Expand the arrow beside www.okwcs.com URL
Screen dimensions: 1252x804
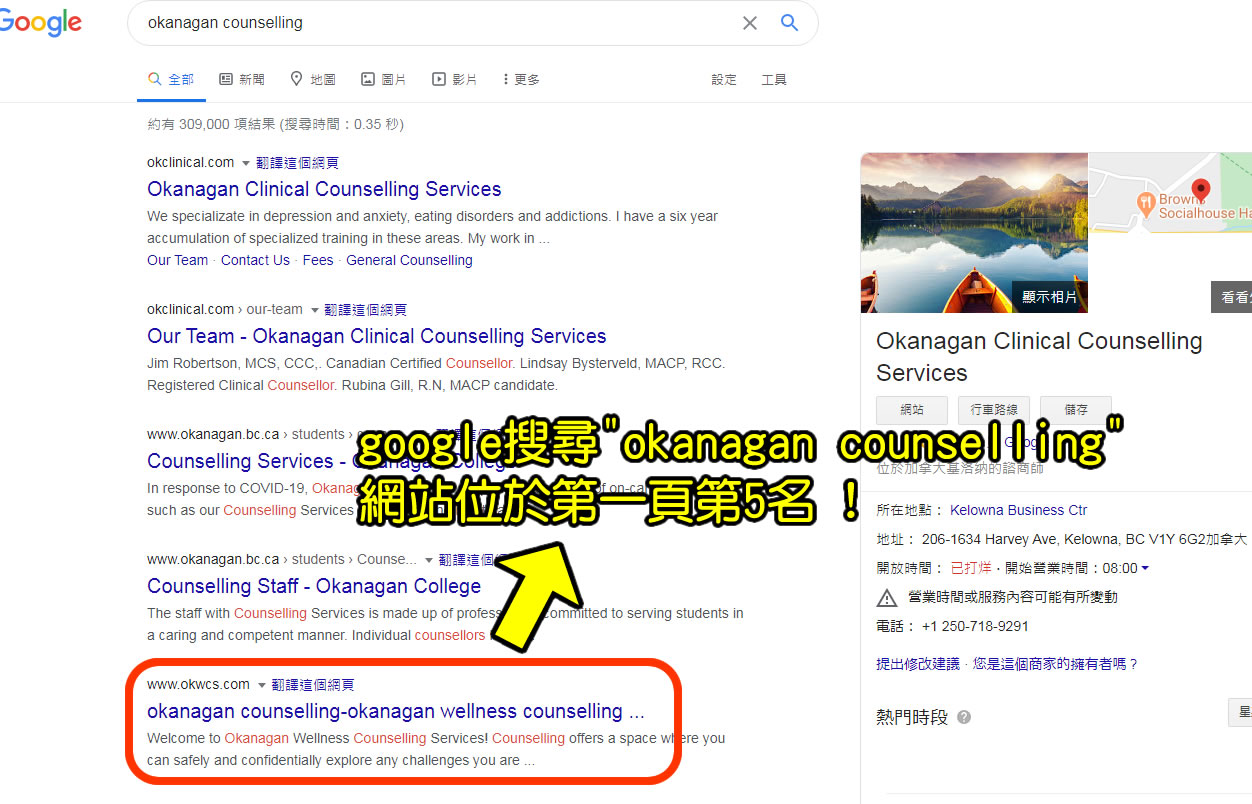point(262,685)
